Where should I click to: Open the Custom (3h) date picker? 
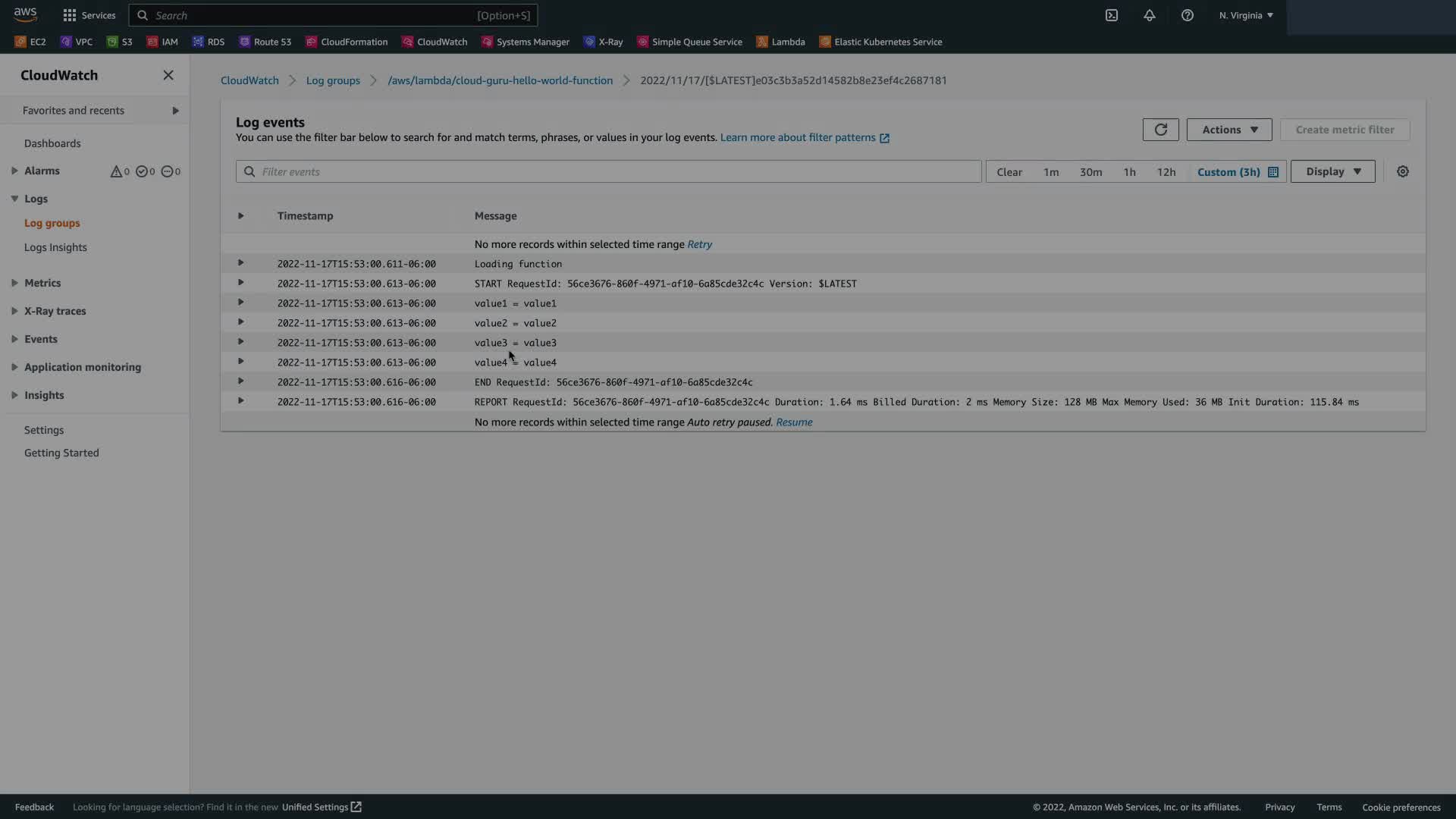pos(1237,172)
